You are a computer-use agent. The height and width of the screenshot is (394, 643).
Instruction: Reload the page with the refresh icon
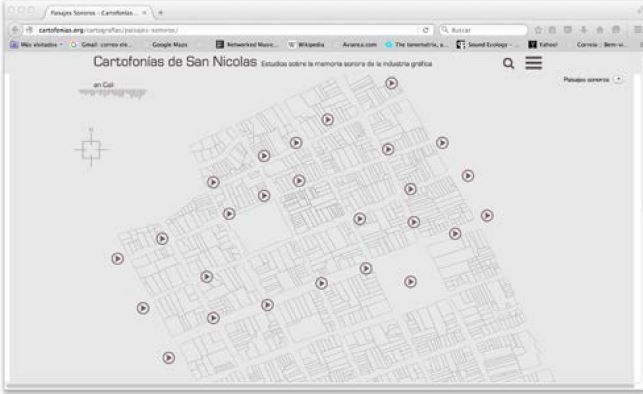(426, 30)
